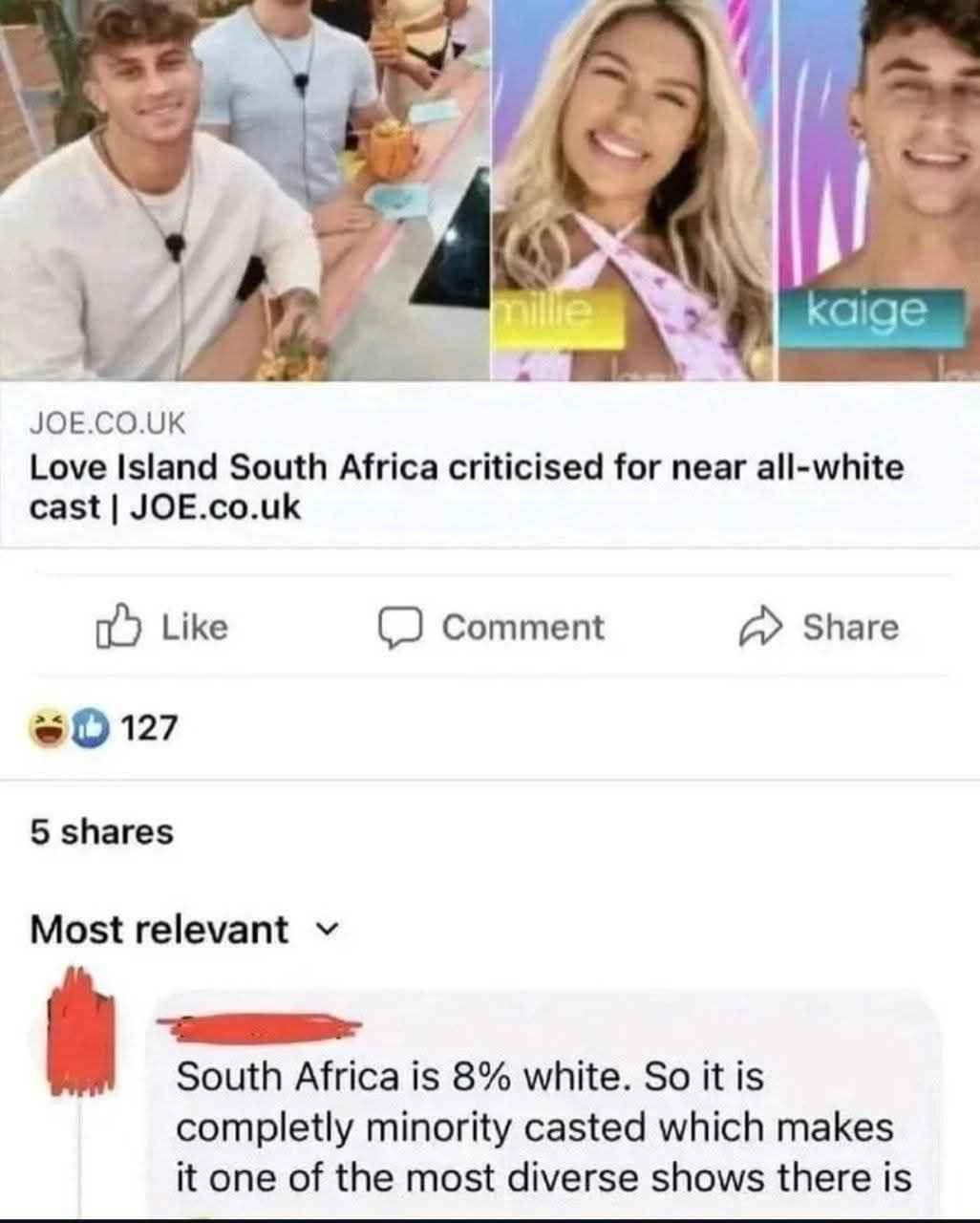The width and height of the screenshot is (980, 1223).
Task: Open the redacted commenter's profile picture
Action: [x=82, y=1029]
